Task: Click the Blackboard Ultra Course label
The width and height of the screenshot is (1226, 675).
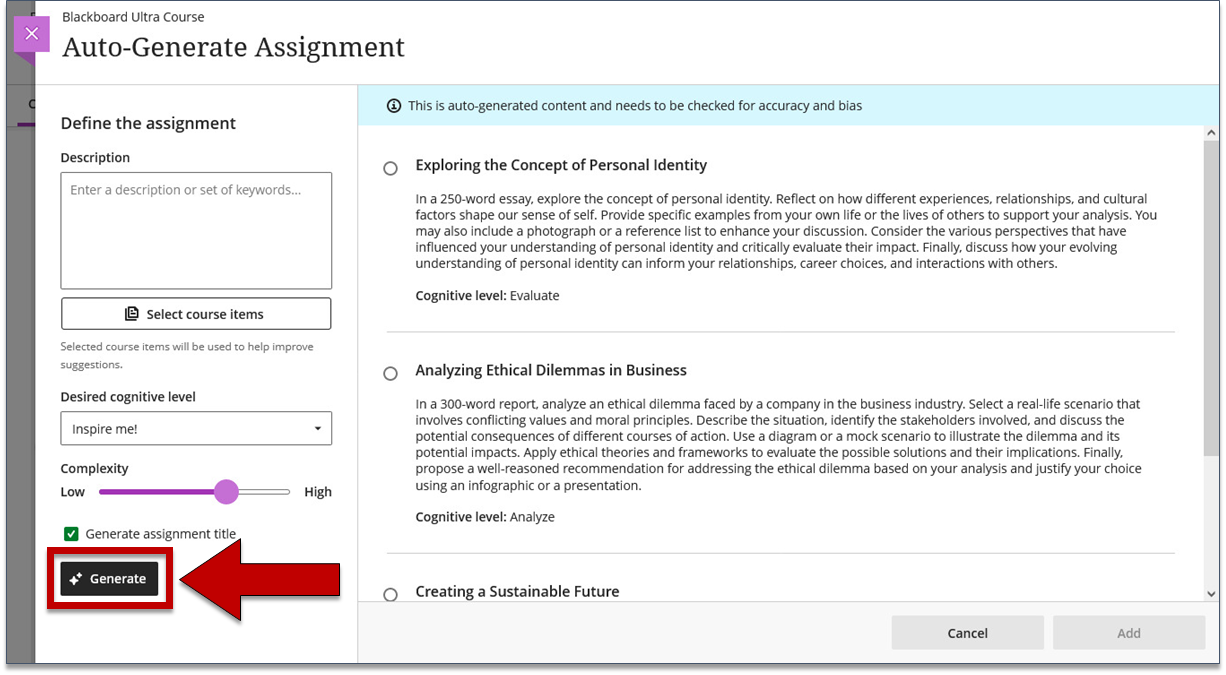Action: 133,17
